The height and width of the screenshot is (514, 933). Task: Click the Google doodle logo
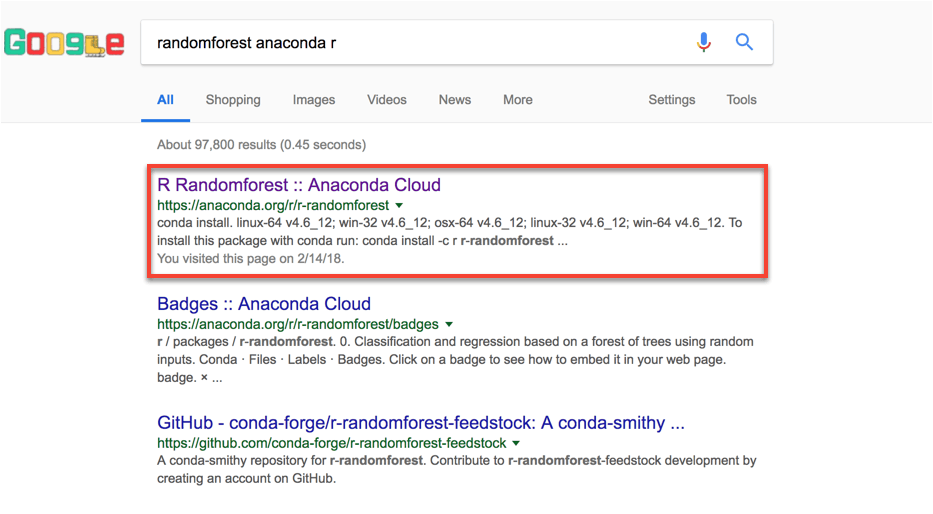click(x=64, y=43)
